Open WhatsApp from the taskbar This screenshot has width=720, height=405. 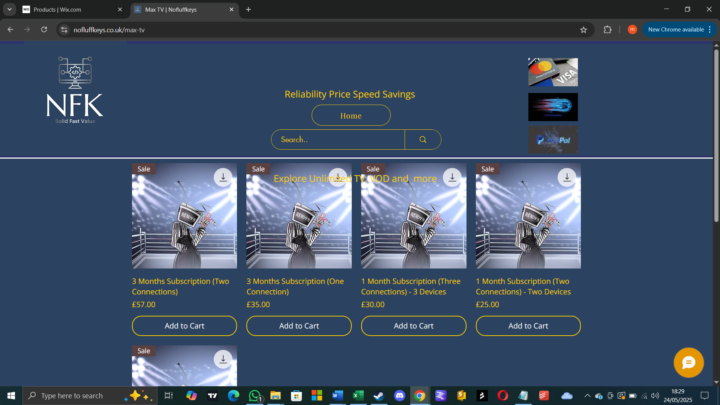click(x=254, y=395)
